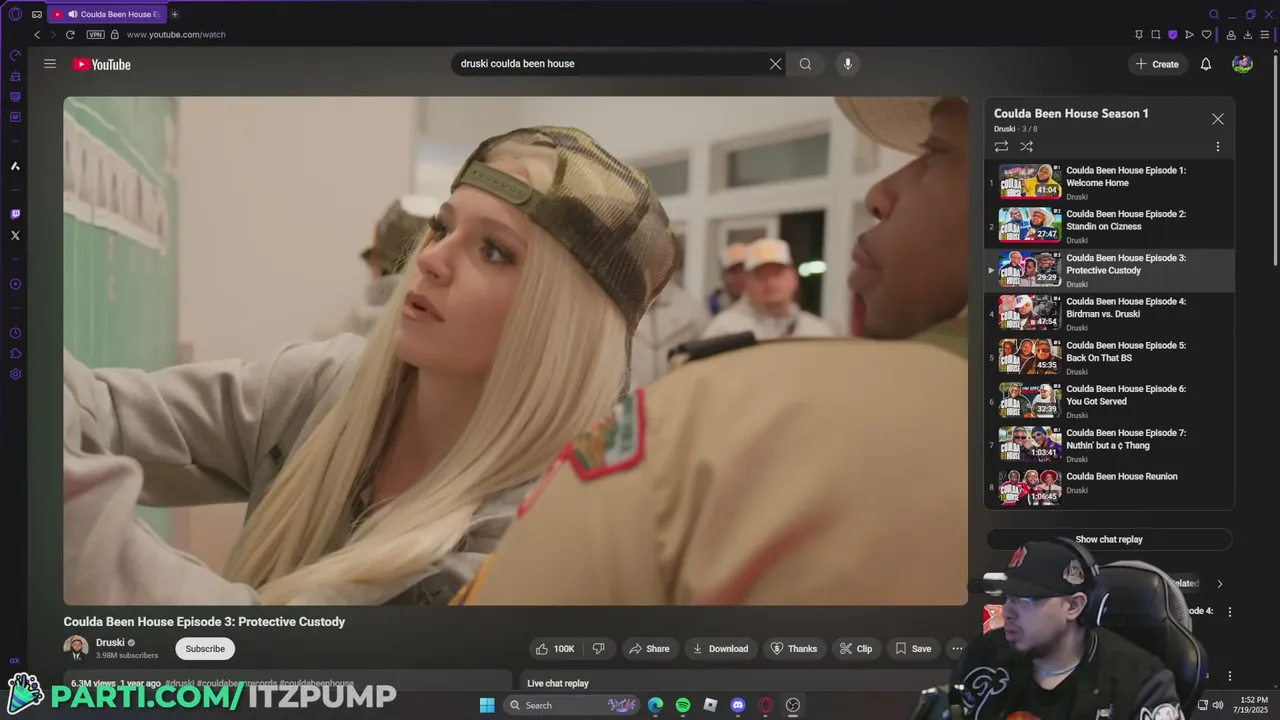Open Druski's channel avatar
1280x720 pixels.
coord(76,648)
